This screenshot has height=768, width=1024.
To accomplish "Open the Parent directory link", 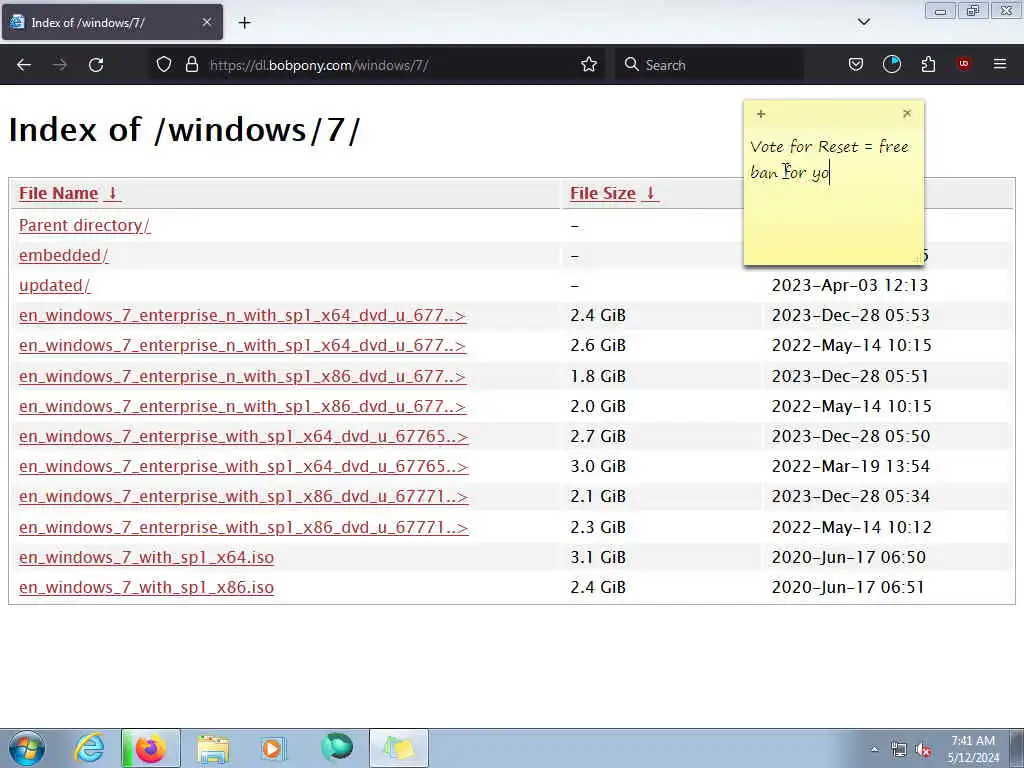I will pyautogui.click(x=84, y=225).
